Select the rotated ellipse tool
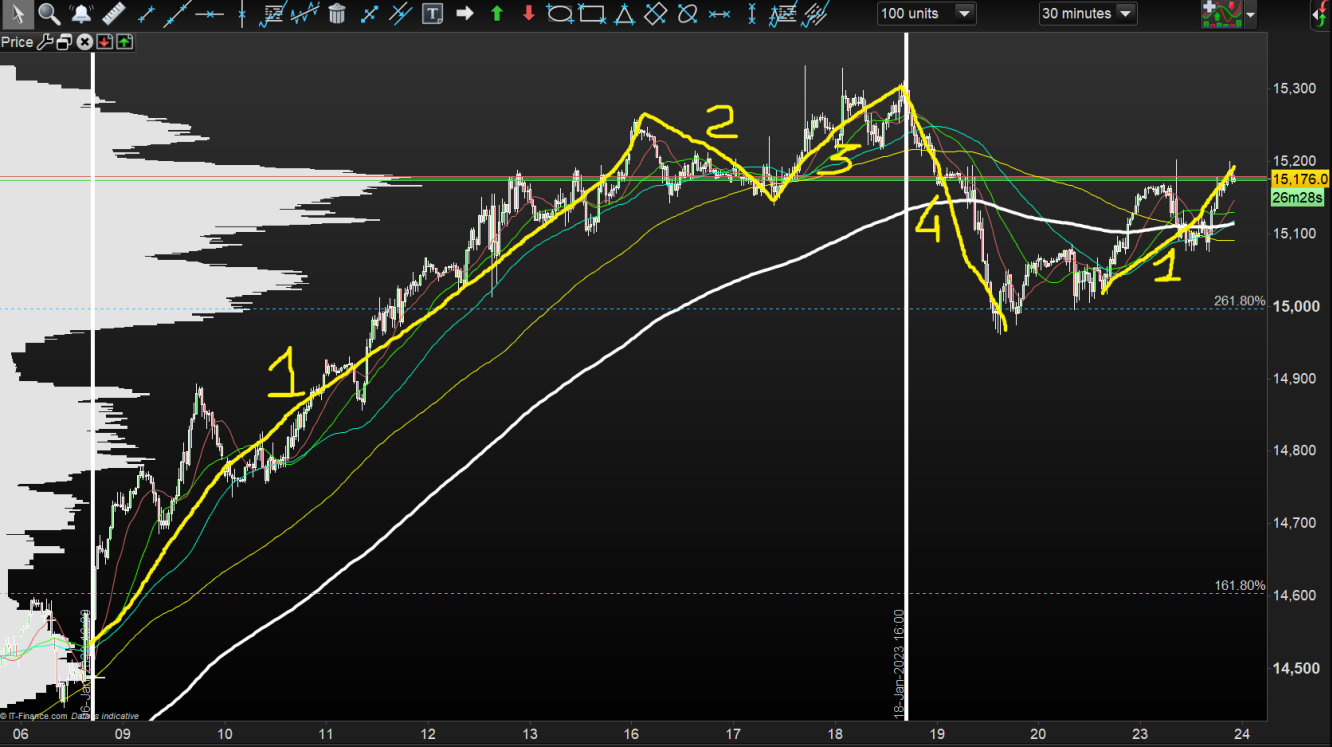The width and height of the screenshot is (1332, 747). [x=687, y=14]
